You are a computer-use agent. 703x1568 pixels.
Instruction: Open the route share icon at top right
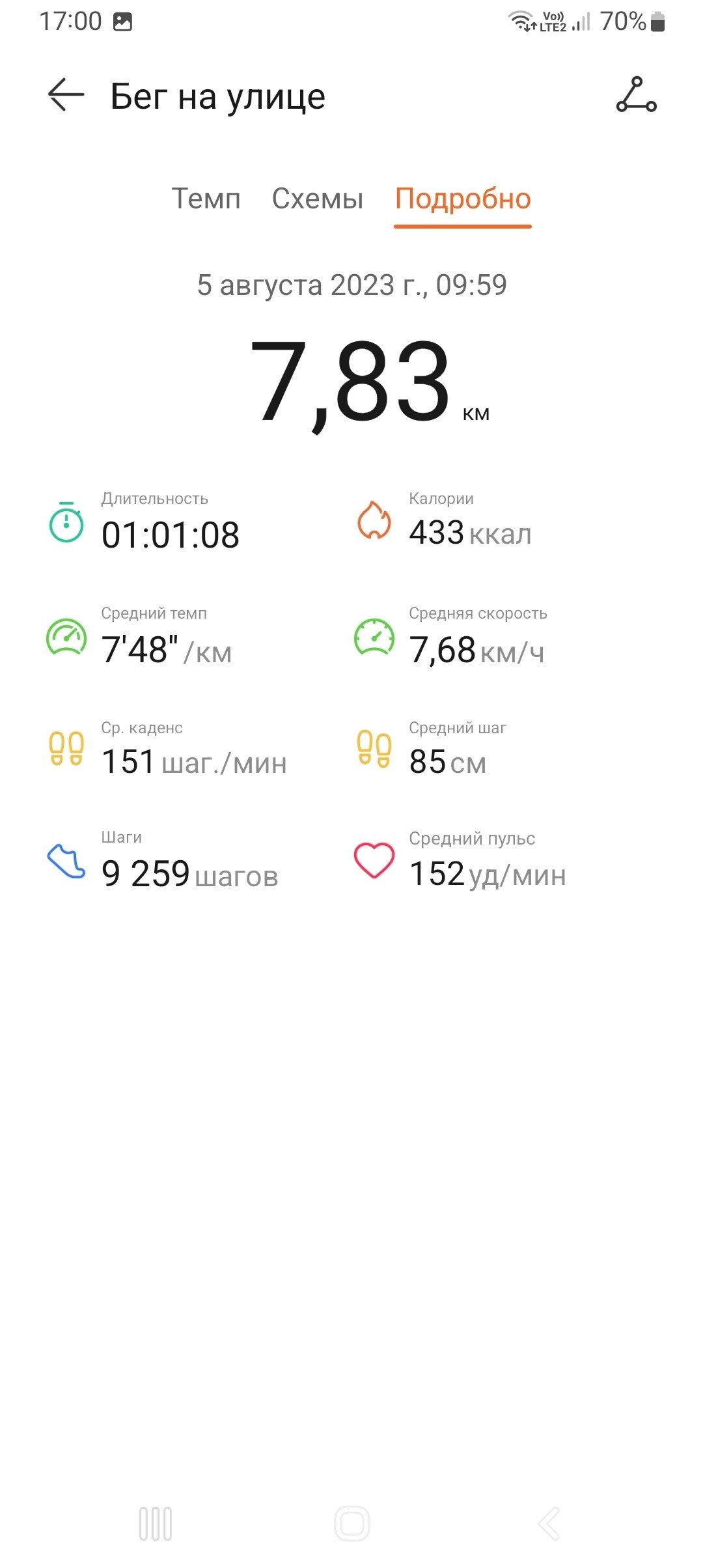click(636, 95)
